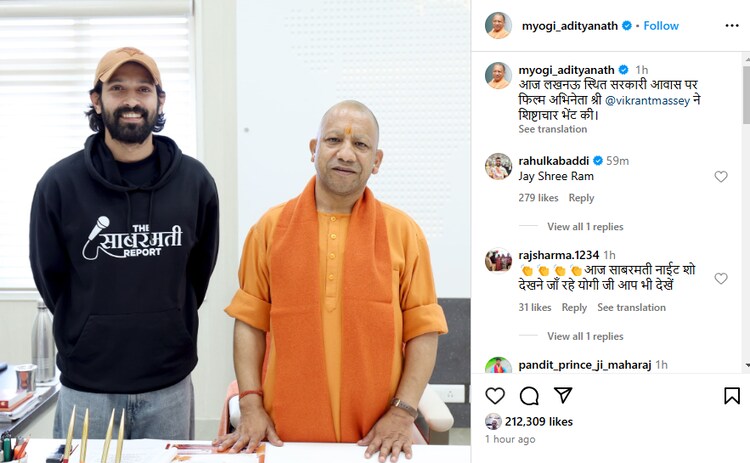The height and width of the screenshot is (463, 750).
Task: Open rahulkabaddi's profile avatar
Action: 498,167
